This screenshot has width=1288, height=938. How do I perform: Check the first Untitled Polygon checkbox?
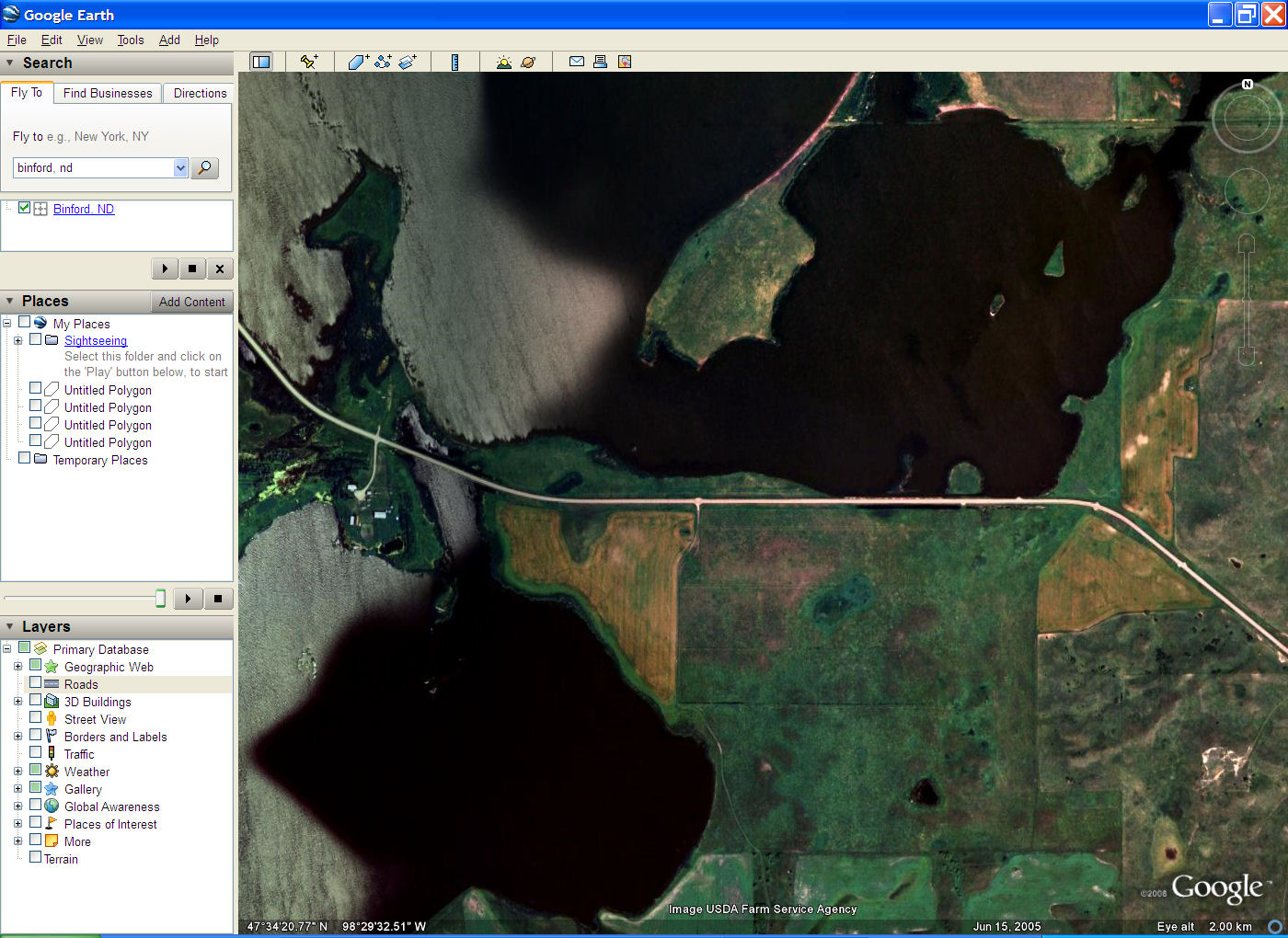tap(35, 389)
